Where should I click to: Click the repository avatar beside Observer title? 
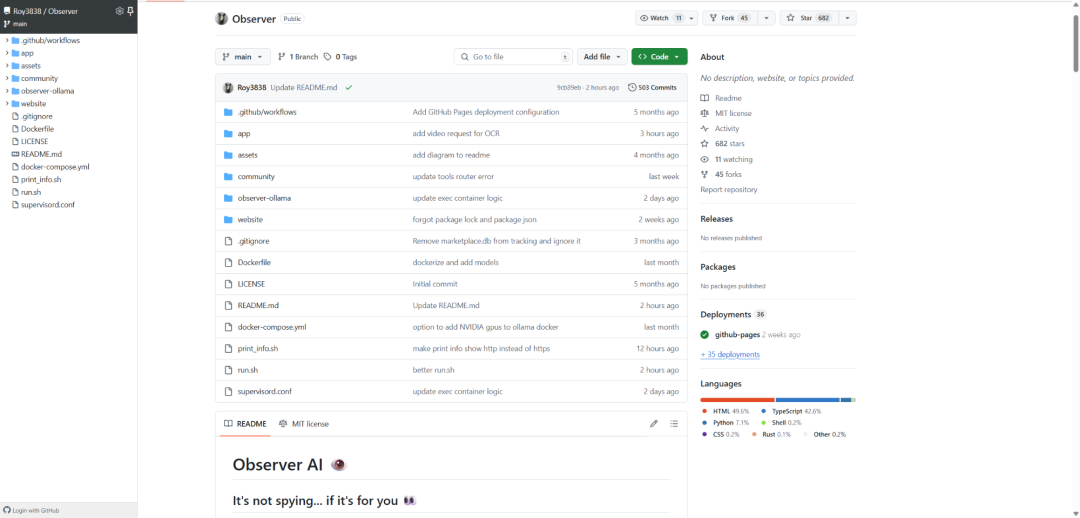[221, 19]
